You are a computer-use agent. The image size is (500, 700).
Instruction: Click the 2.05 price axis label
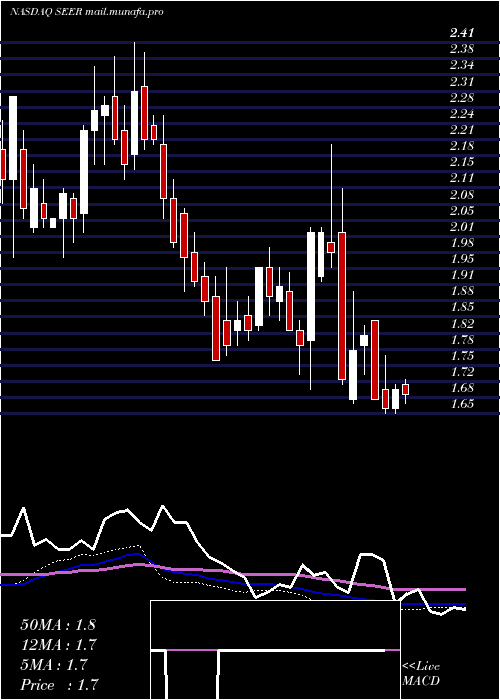click(x=462, y=210)
